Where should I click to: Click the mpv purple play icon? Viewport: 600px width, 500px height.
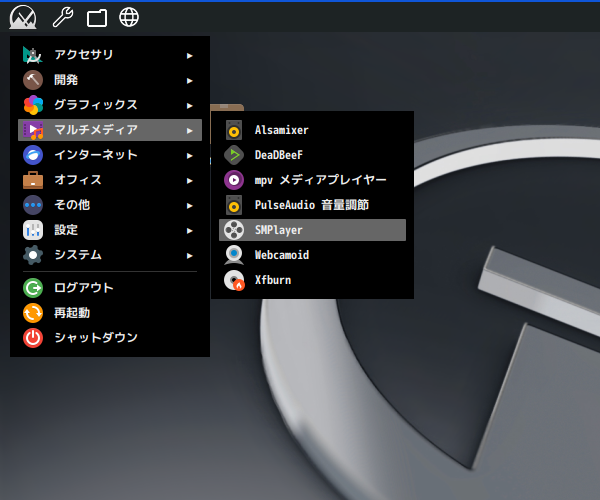[234, 180]
